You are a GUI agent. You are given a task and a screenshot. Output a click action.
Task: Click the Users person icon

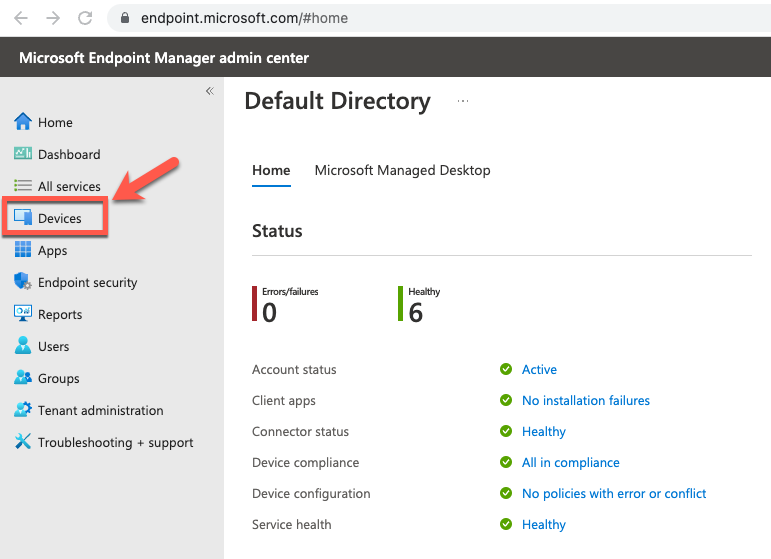23,345
